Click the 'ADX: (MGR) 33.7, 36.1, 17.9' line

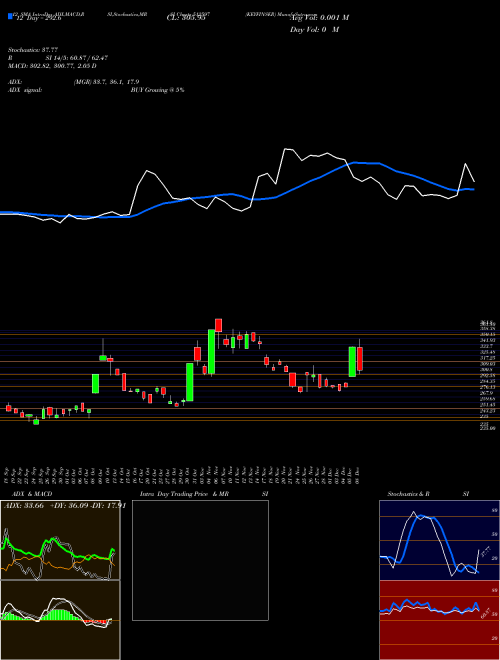[74, 82]
